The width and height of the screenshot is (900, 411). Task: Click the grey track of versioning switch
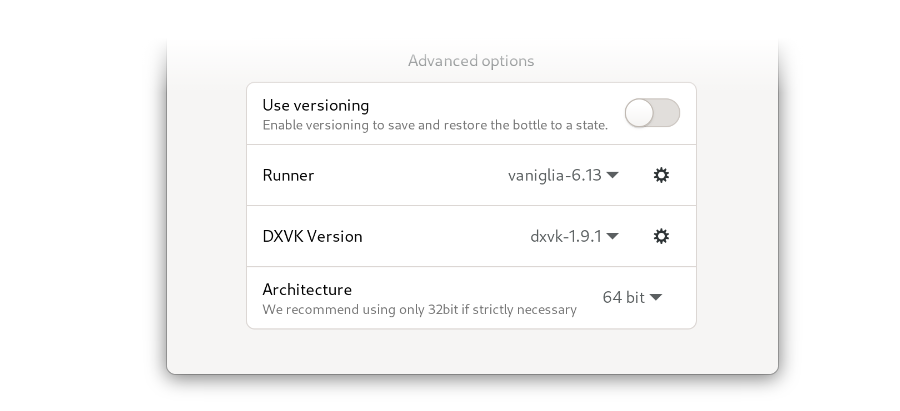click(x=668, y=113)
